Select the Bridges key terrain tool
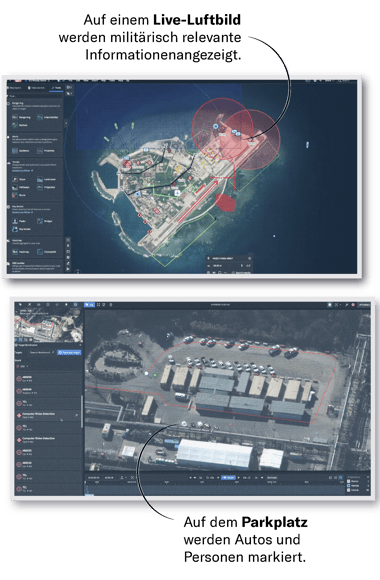 pyautogui.click(x=45, y=221)
